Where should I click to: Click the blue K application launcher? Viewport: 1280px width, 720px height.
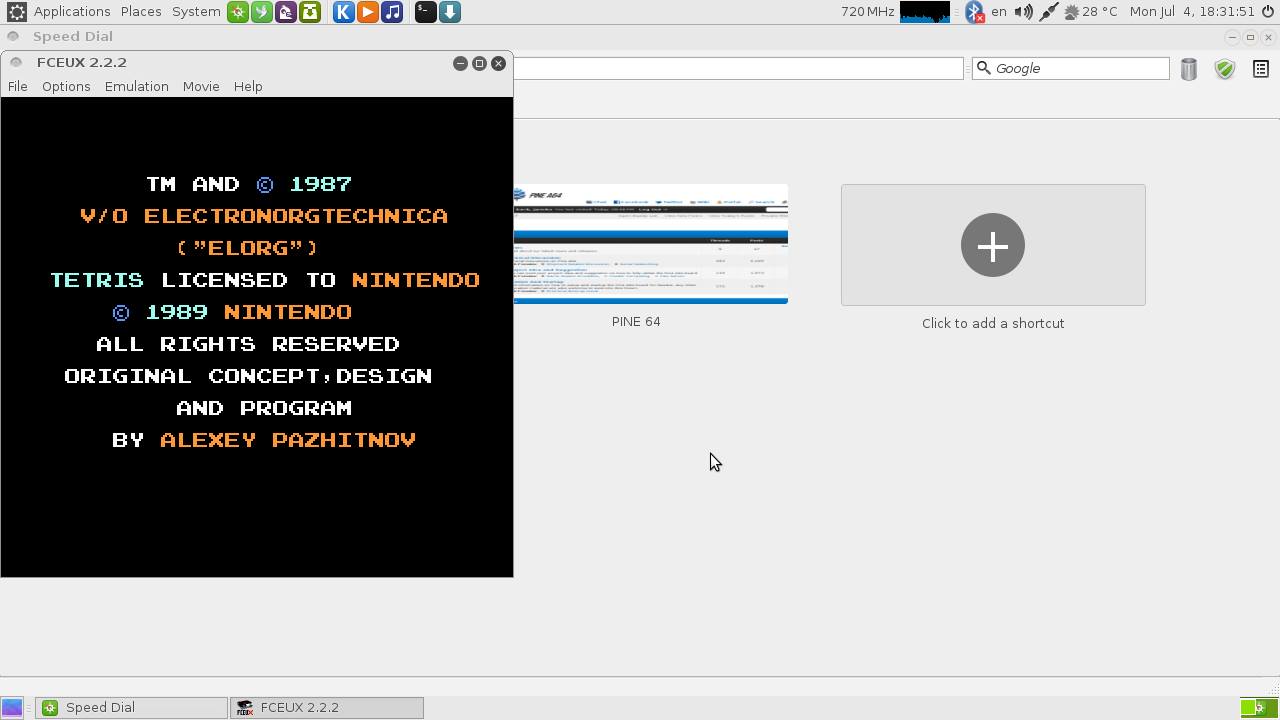(x=343, y=12)
